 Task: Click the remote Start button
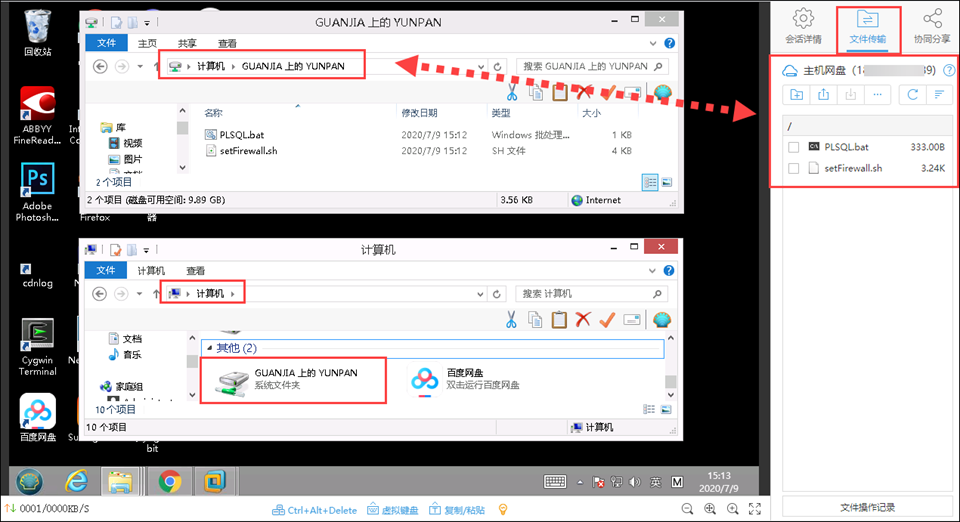click(x=29, y=482)
